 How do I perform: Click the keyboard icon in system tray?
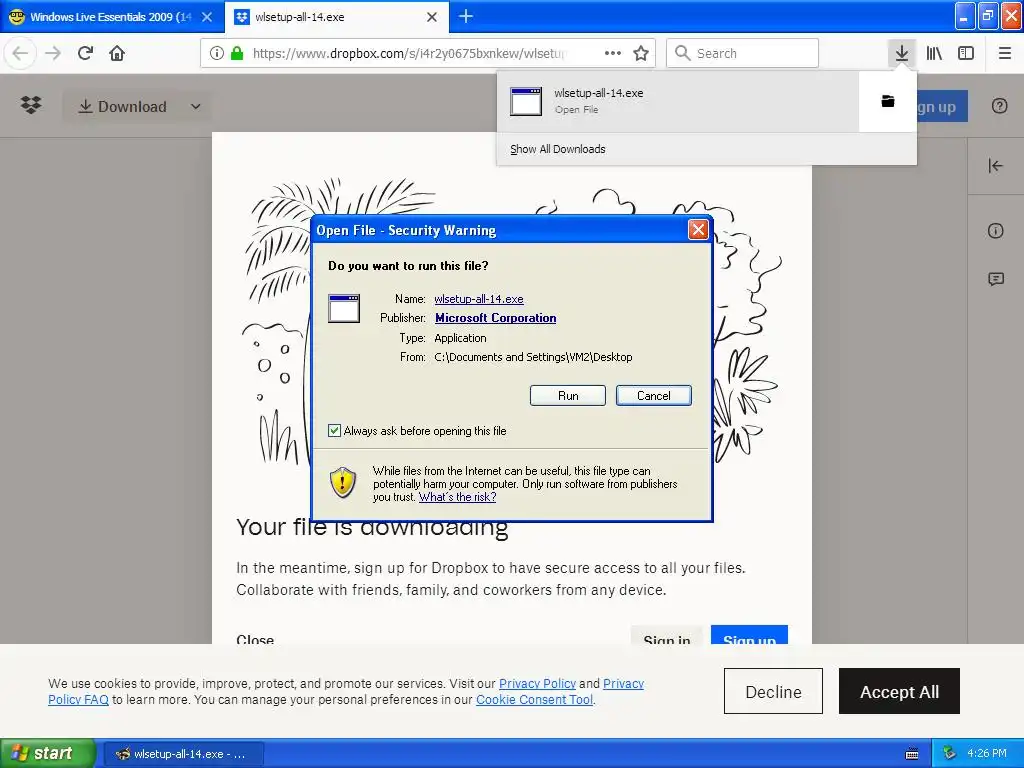[x=912, y=754]
